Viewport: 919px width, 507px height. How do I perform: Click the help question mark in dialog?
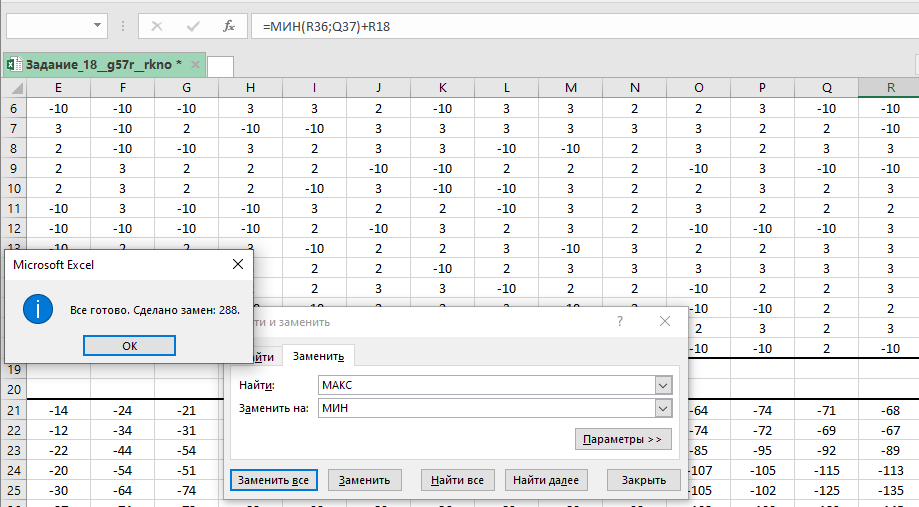(620, 321)
